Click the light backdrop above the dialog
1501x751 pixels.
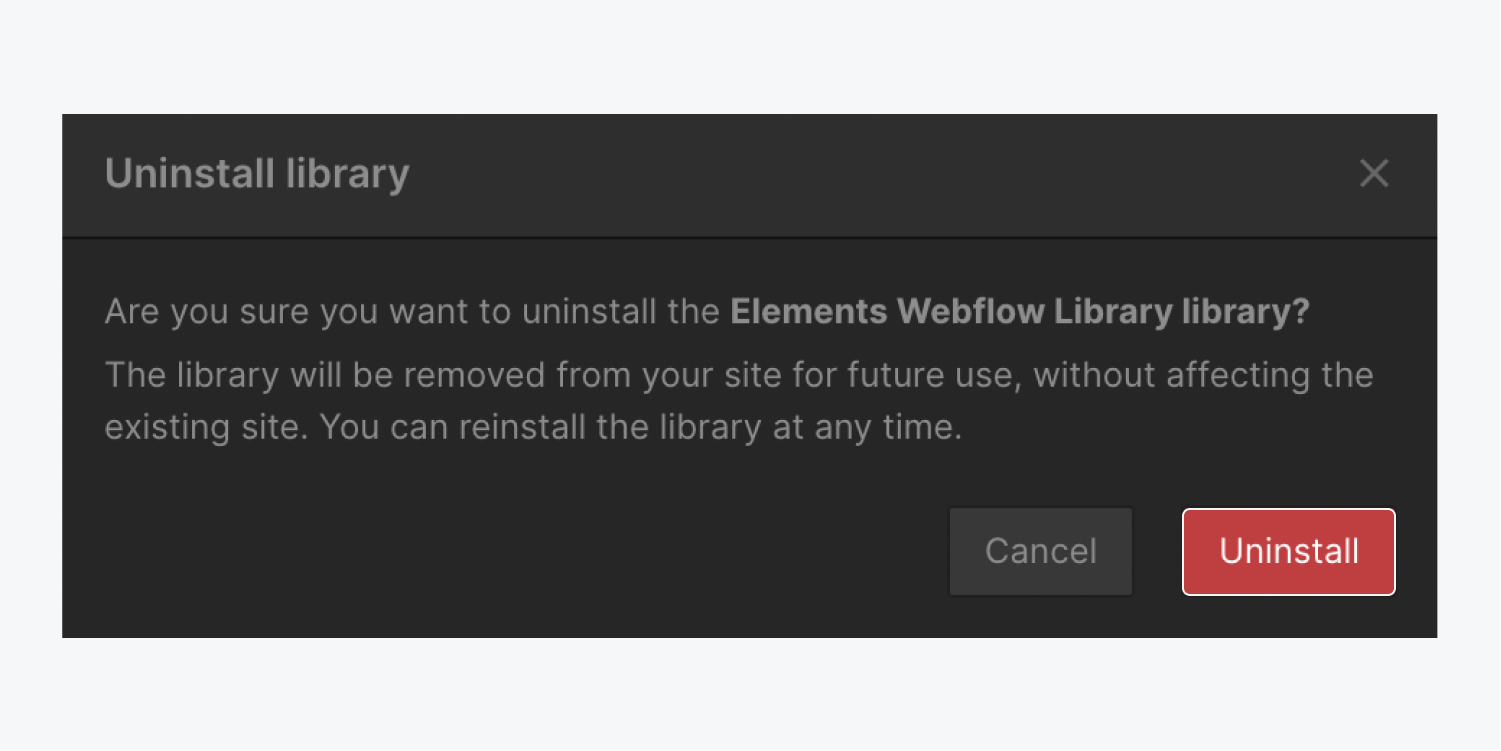750,55
